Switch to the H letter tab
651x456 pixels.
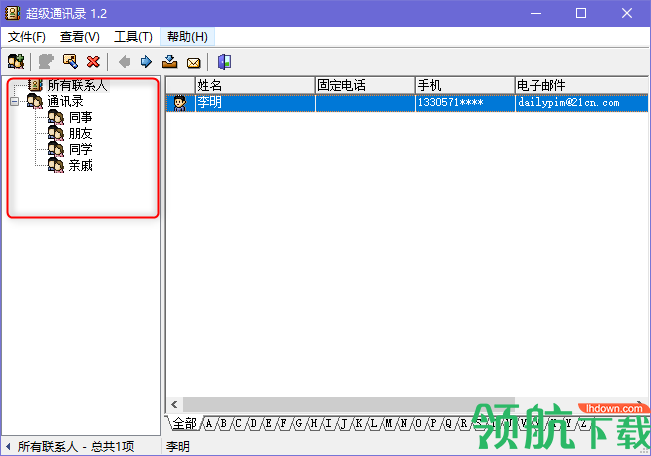point(314,424)
